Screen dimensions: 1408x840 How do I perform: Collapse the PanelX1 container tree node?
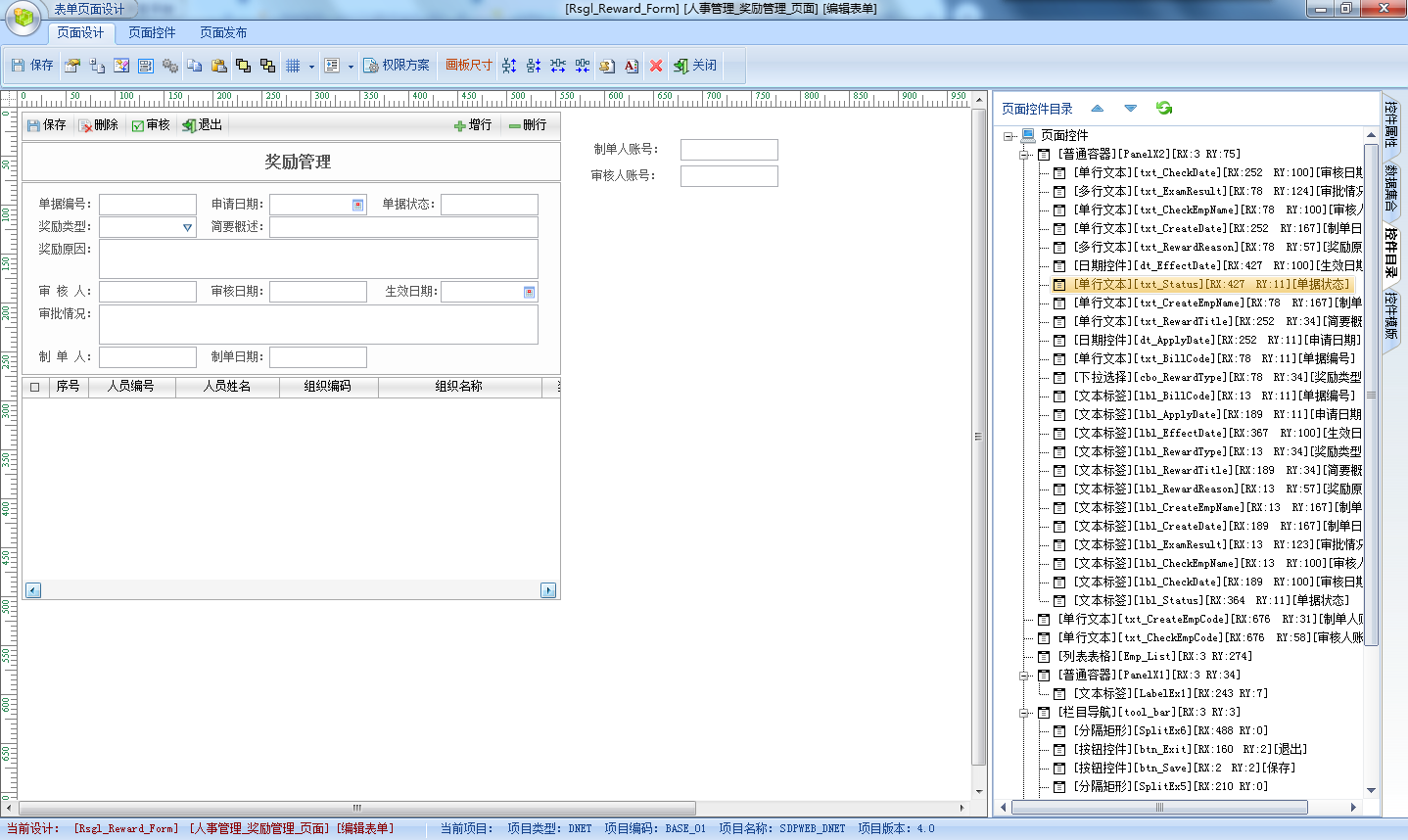[1024, 676]
